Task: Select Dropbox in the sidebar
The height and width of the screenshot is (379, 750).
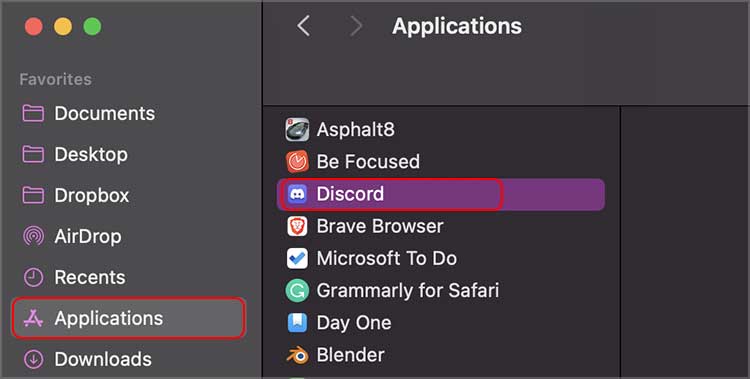Action: 76,195
